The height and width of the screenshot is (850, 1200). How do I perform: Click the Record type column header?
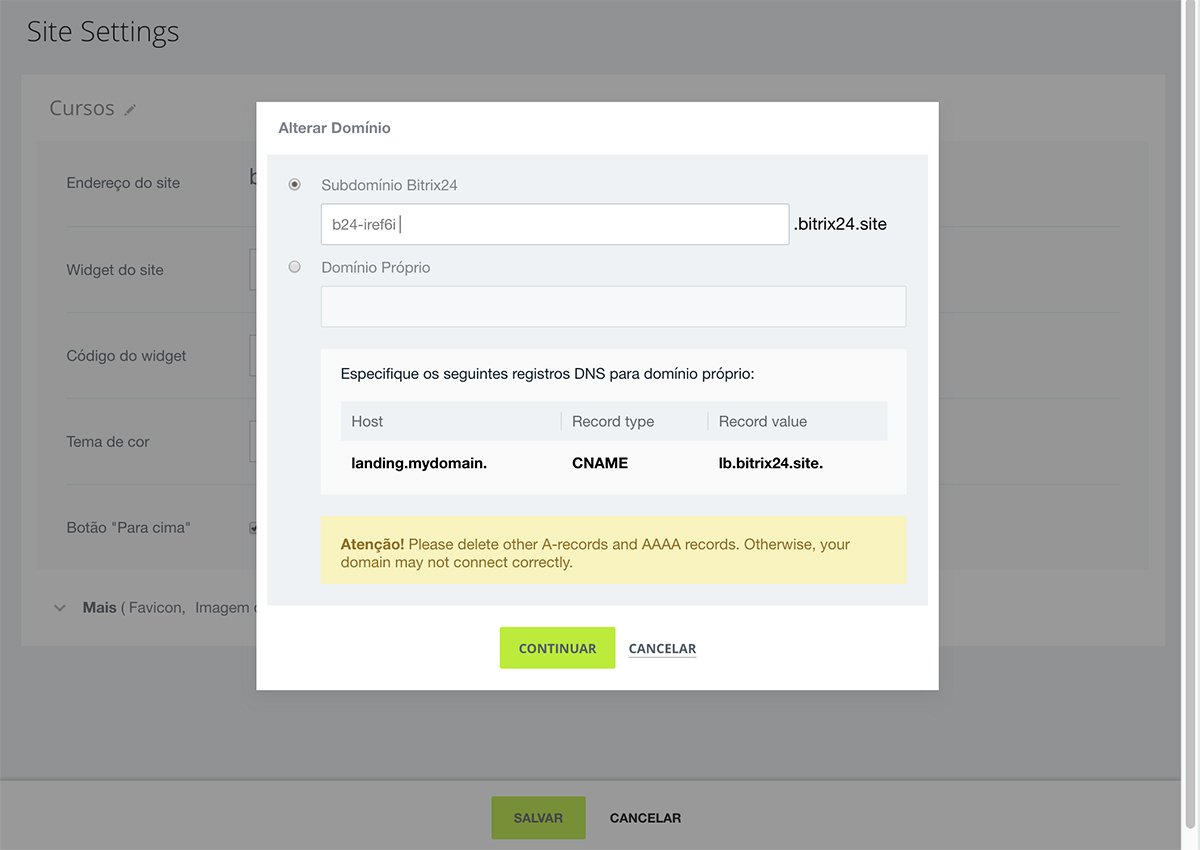coord(612,422)
